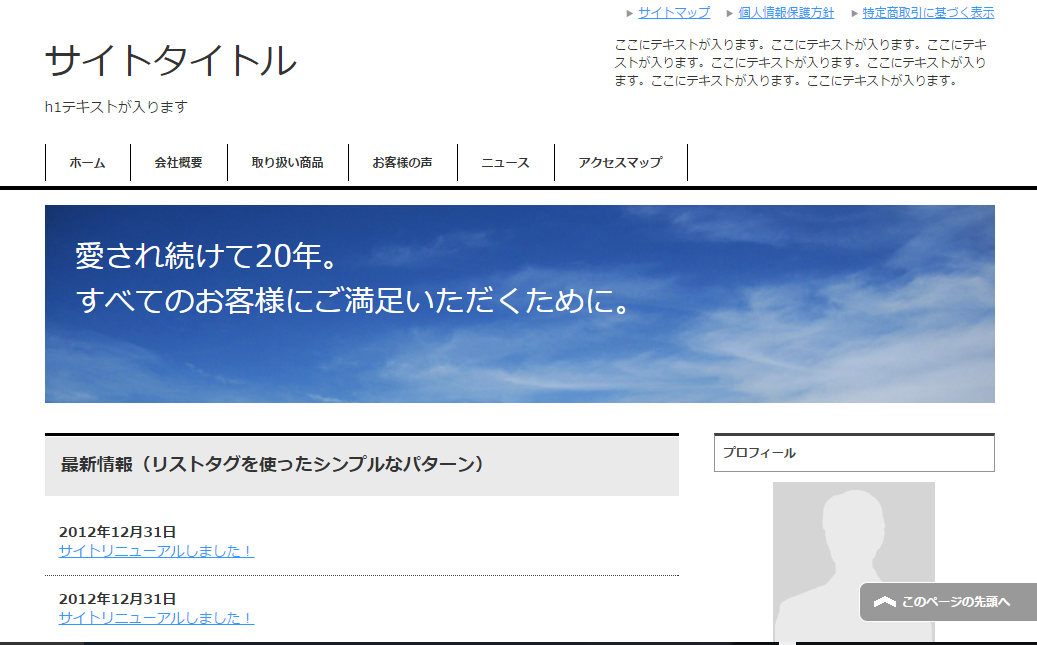Click the プロフィール sidebar header

tap(854, 453)
